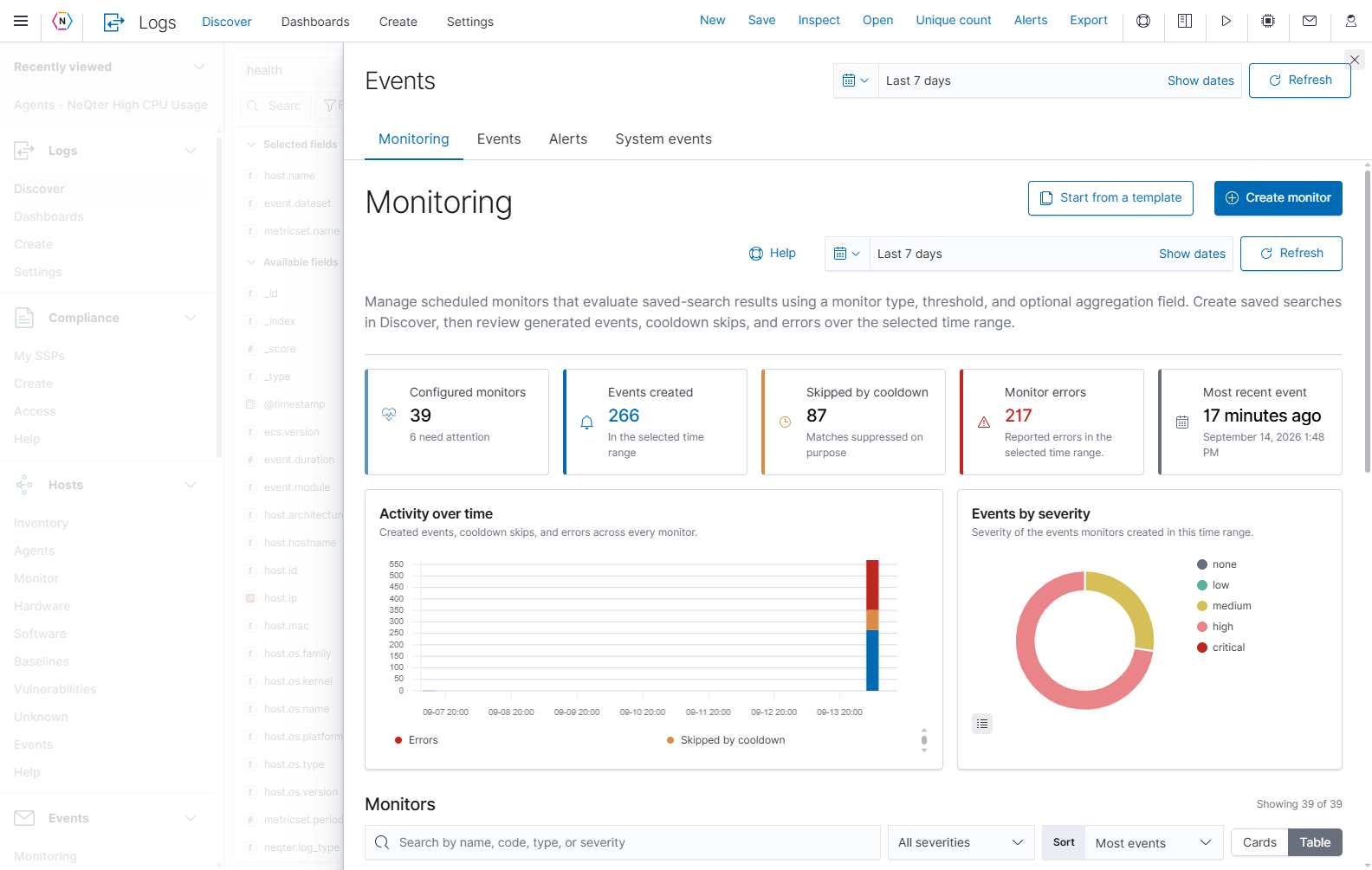1372x870 pixels.
Task: Click the heartbeat icon on Configured monitors card
Action: click(389, 414)
